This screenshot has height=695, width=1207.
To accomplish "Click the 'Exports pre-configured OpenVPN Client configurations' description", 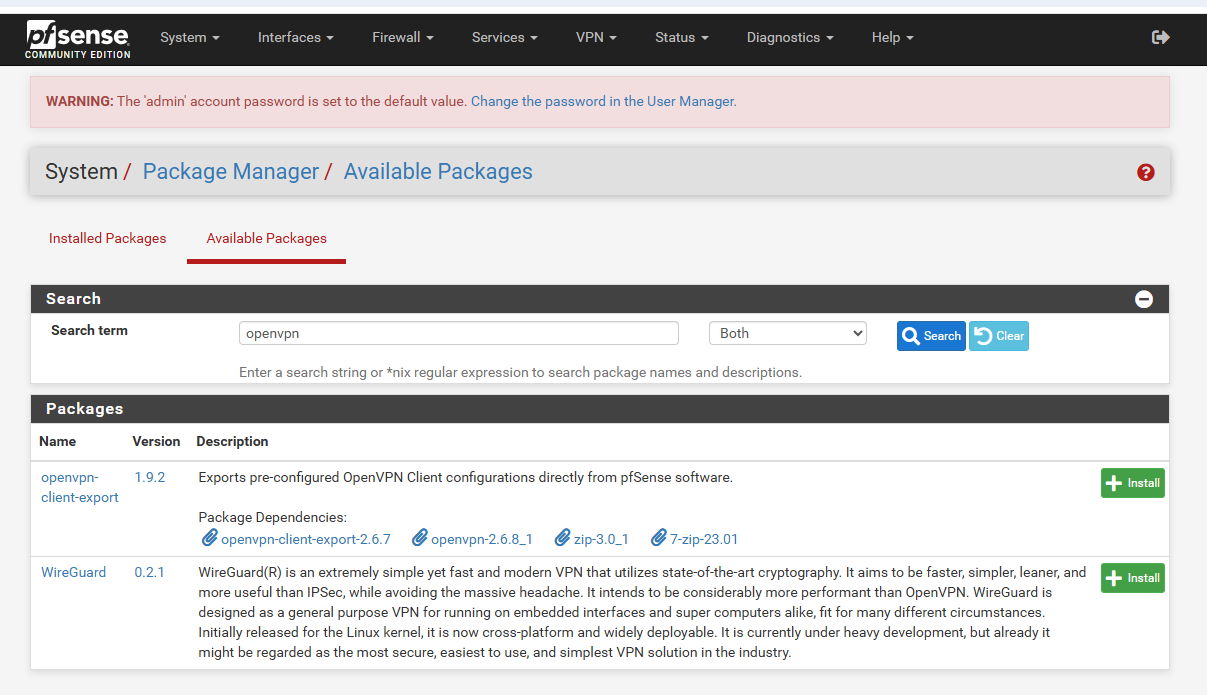I will coord(465,477).
